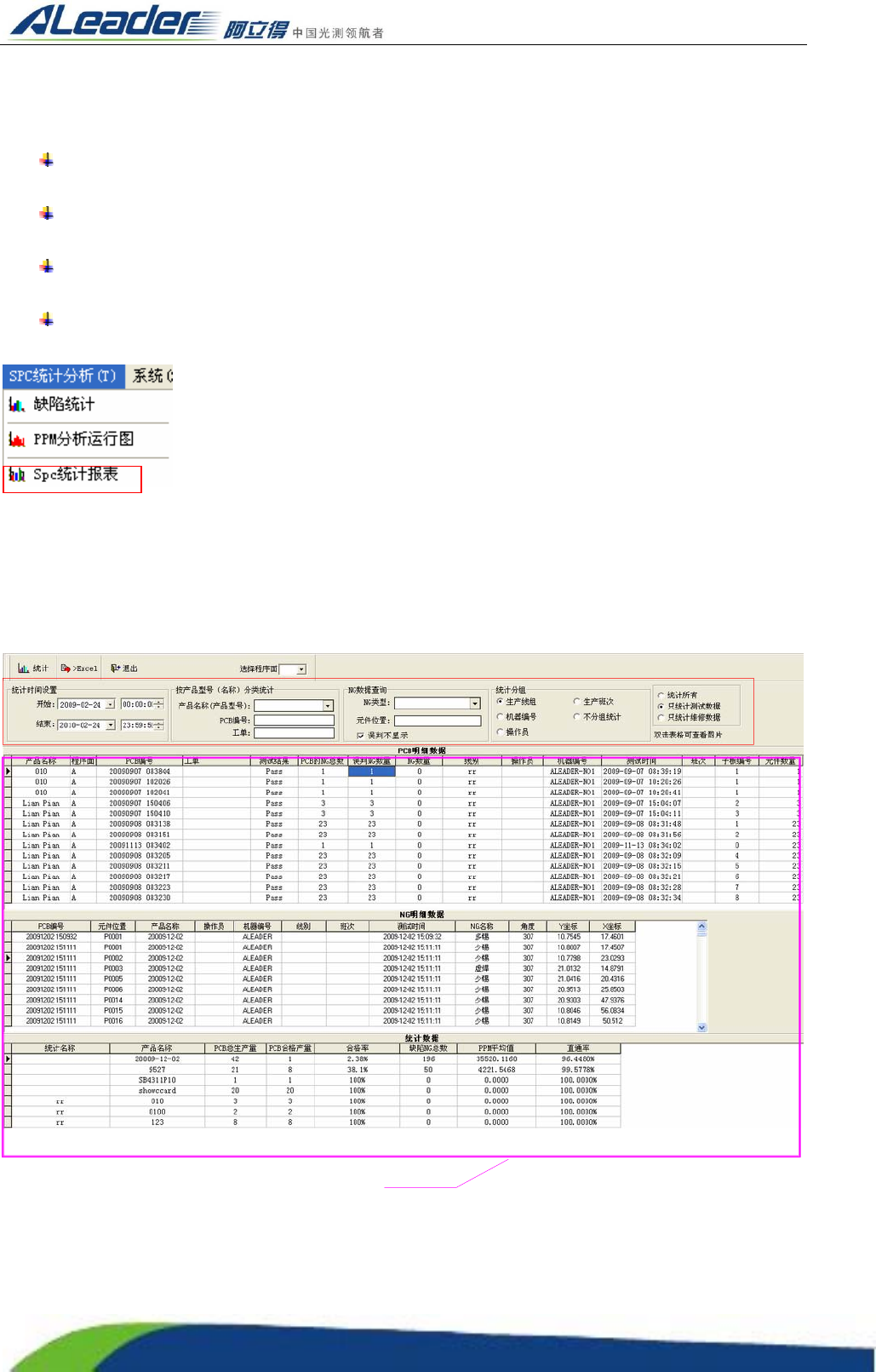876x1372 pixels.
Task: Click the highlighted 误判NG数量 cell in first row
Action: tap(371, 772)
